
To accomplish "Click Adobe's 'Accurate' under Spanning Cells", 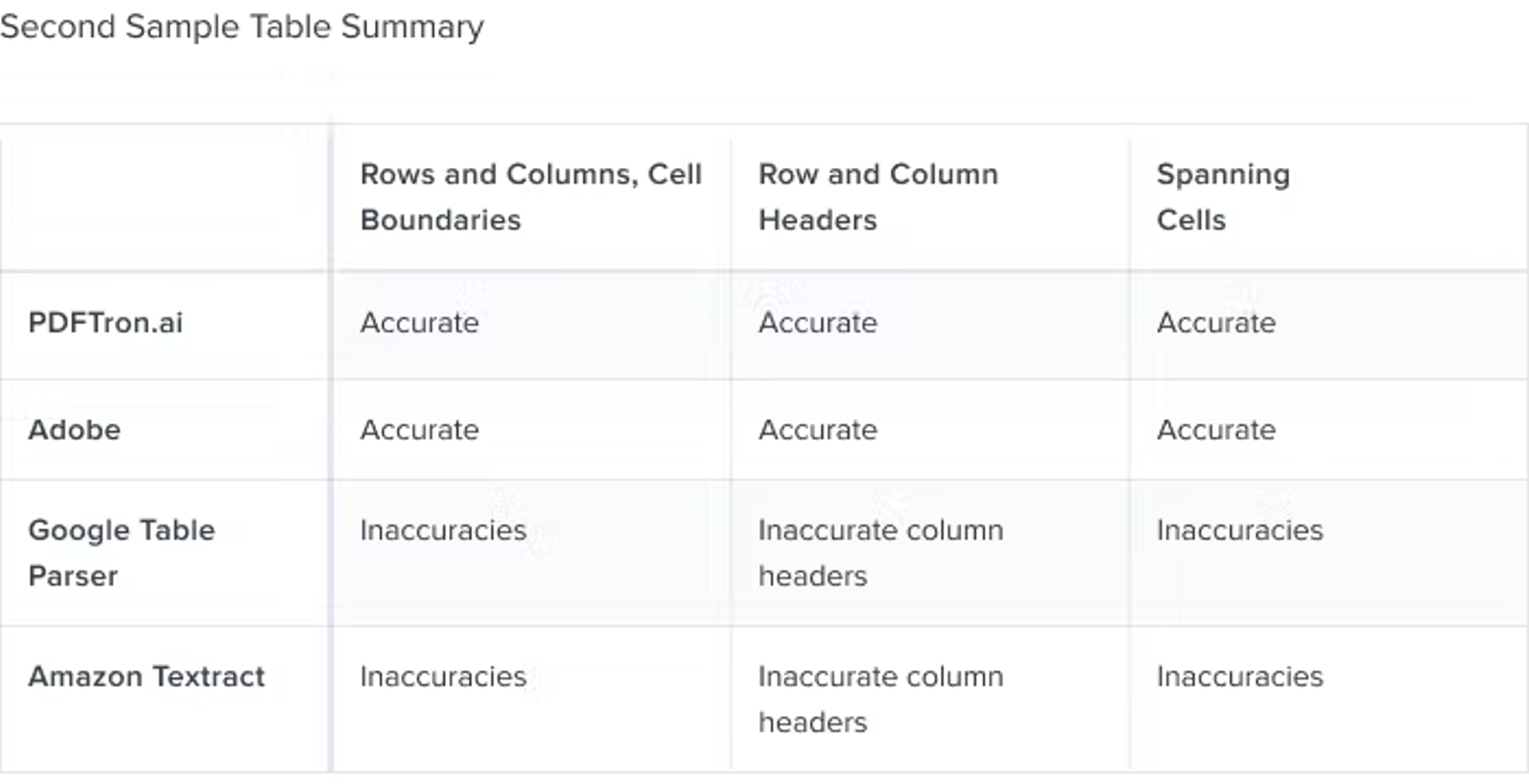I will [x=1216, y=431].
